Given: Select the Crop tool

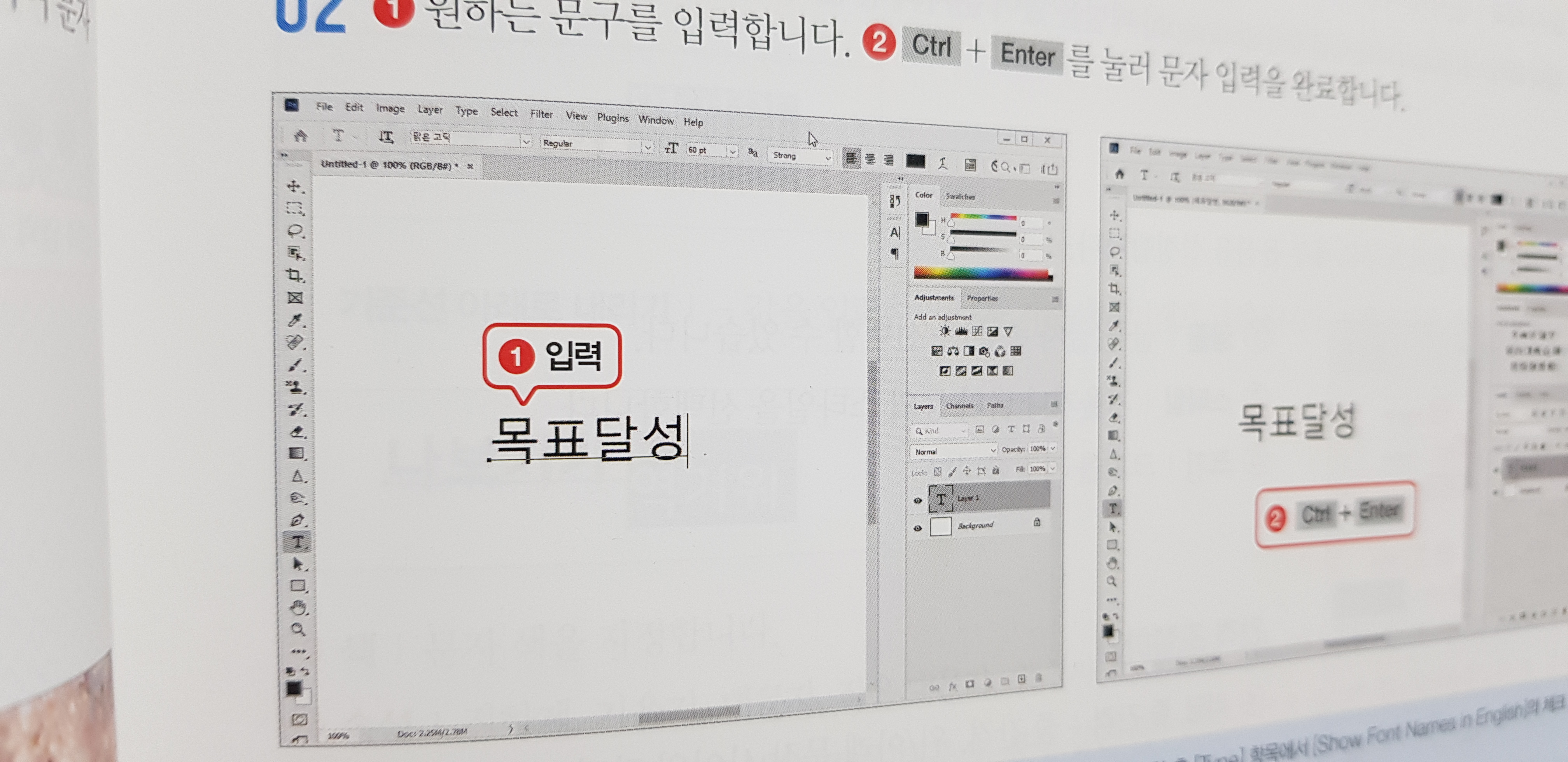Looking at the screenshot, I should point(295,275).
